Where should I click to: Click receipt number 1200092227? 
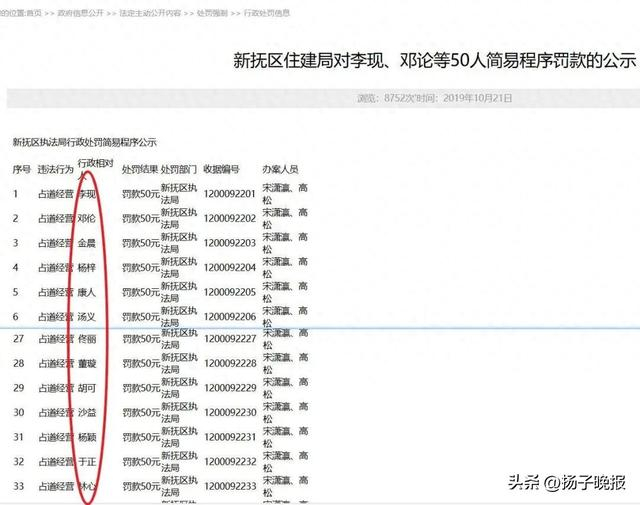[230, 338]
